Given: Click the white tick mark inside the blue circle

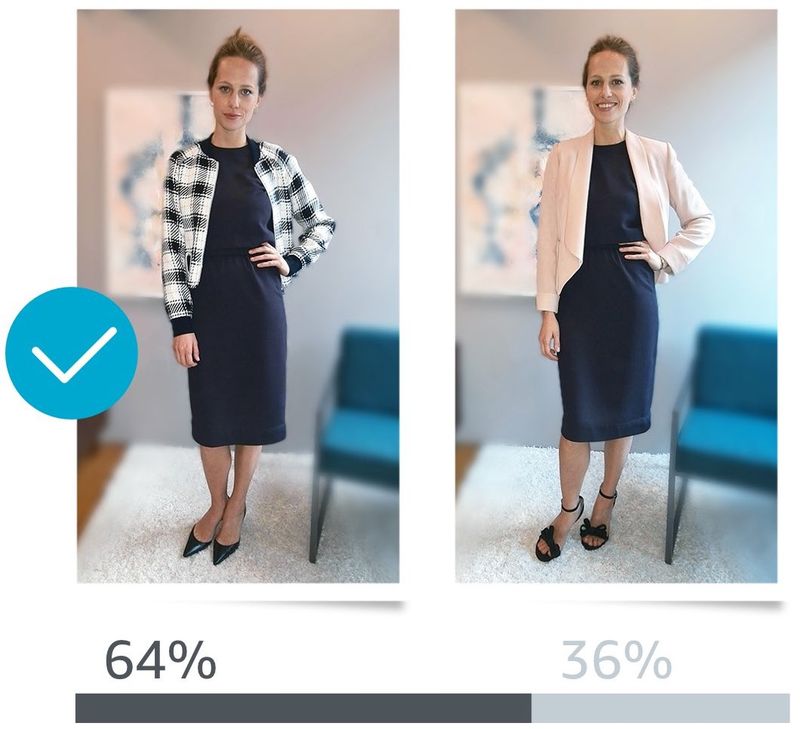Looking at the screenshot, I should coord(74,355).
